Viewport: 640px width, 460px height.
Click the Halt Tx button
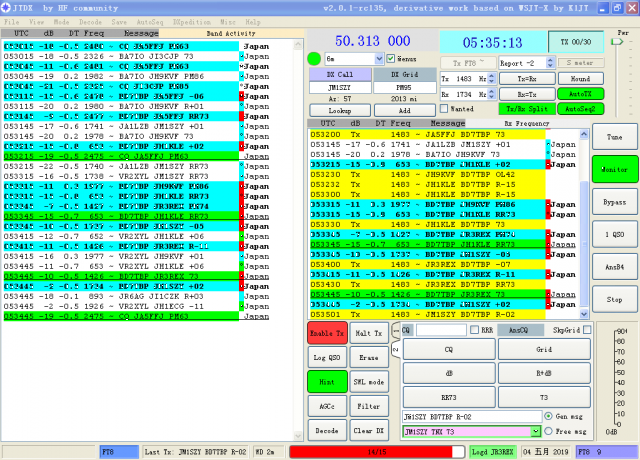pyautogui.click(x=369, y=333)
